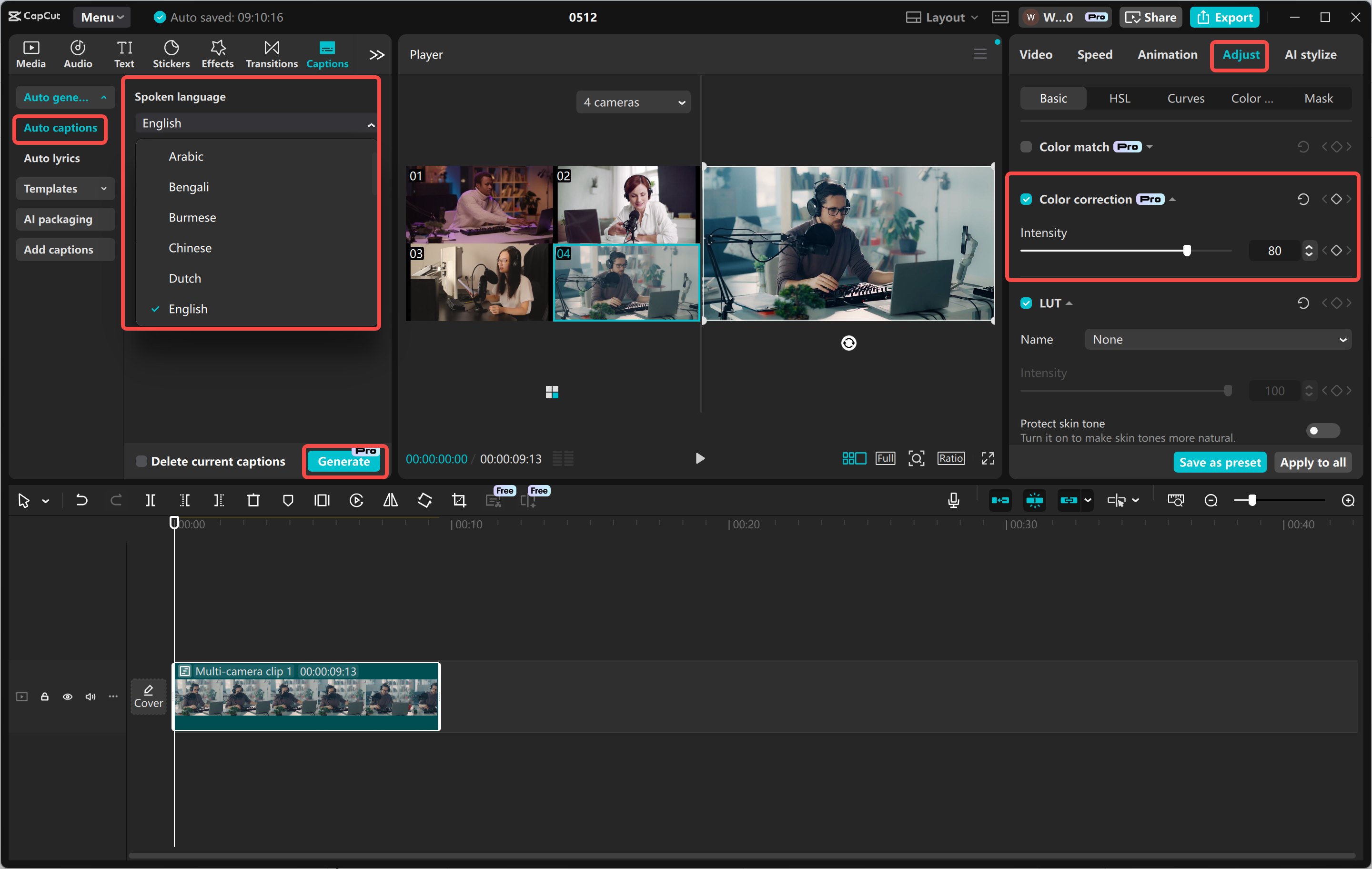Switch to the Transitions panel
The image size is (1372, 869).
pyautogui.click(x=271, y=53)
